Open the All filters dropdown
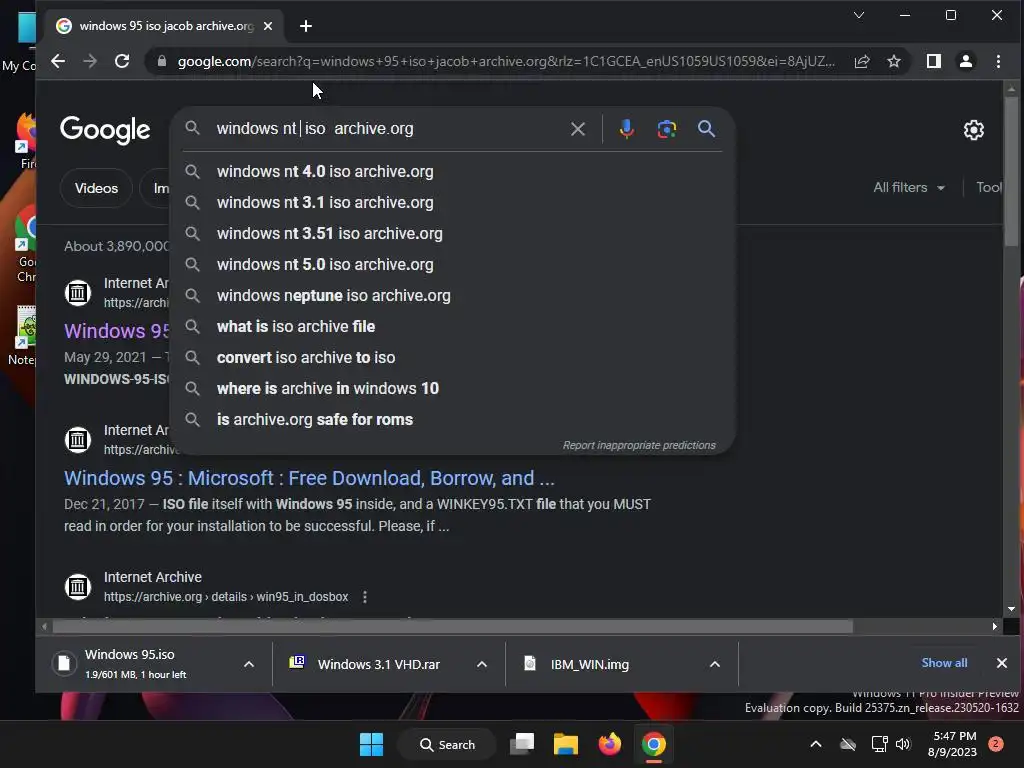This screenshot has width=1024, height=768. click(909, 187)
